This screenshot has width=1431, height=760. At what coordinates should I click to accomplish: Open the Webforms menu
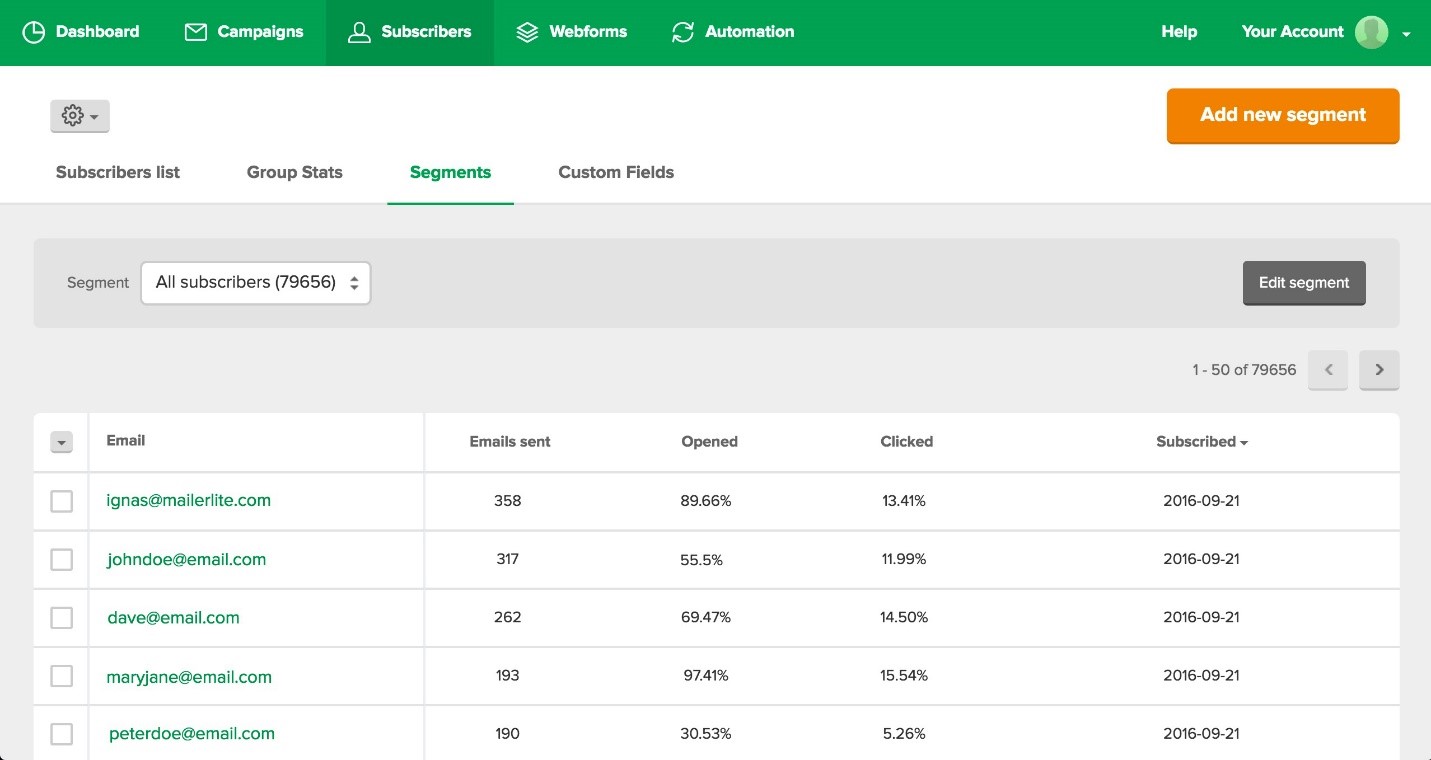572,32
